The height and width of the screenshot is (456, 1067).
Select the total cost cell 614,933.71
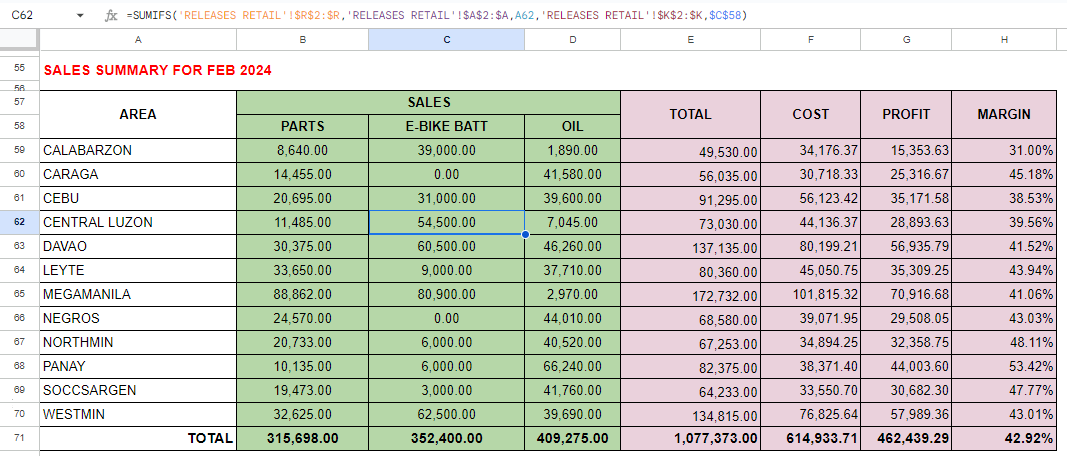point(810,438)
